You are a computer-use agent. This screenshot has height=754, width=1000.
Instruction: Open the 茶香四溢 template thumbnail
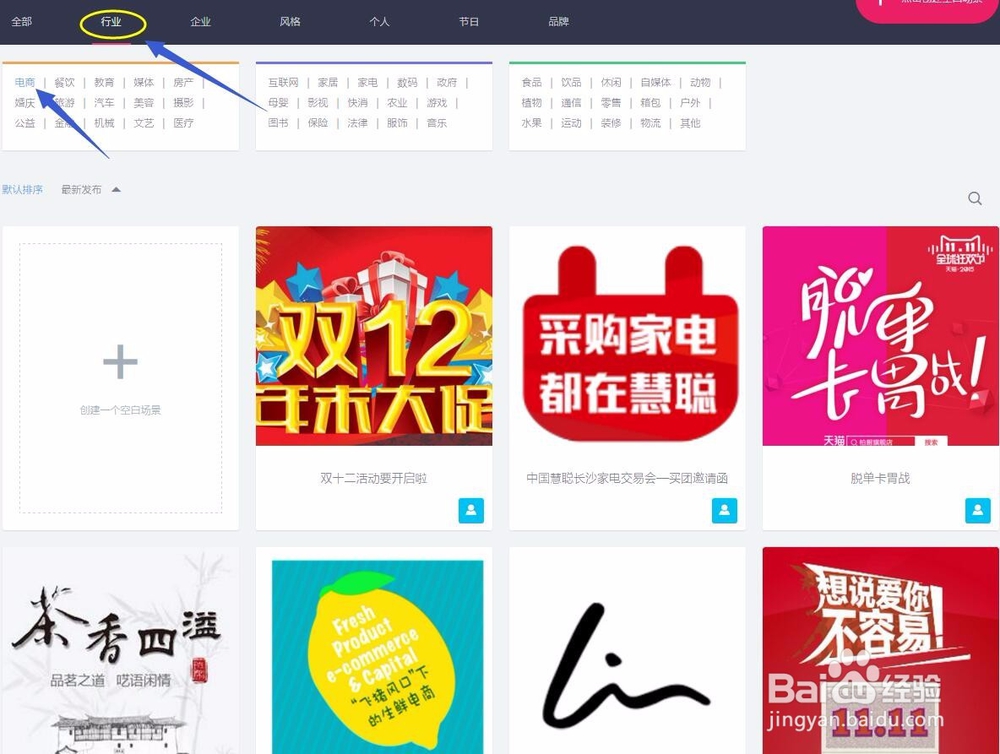(120, 650)
